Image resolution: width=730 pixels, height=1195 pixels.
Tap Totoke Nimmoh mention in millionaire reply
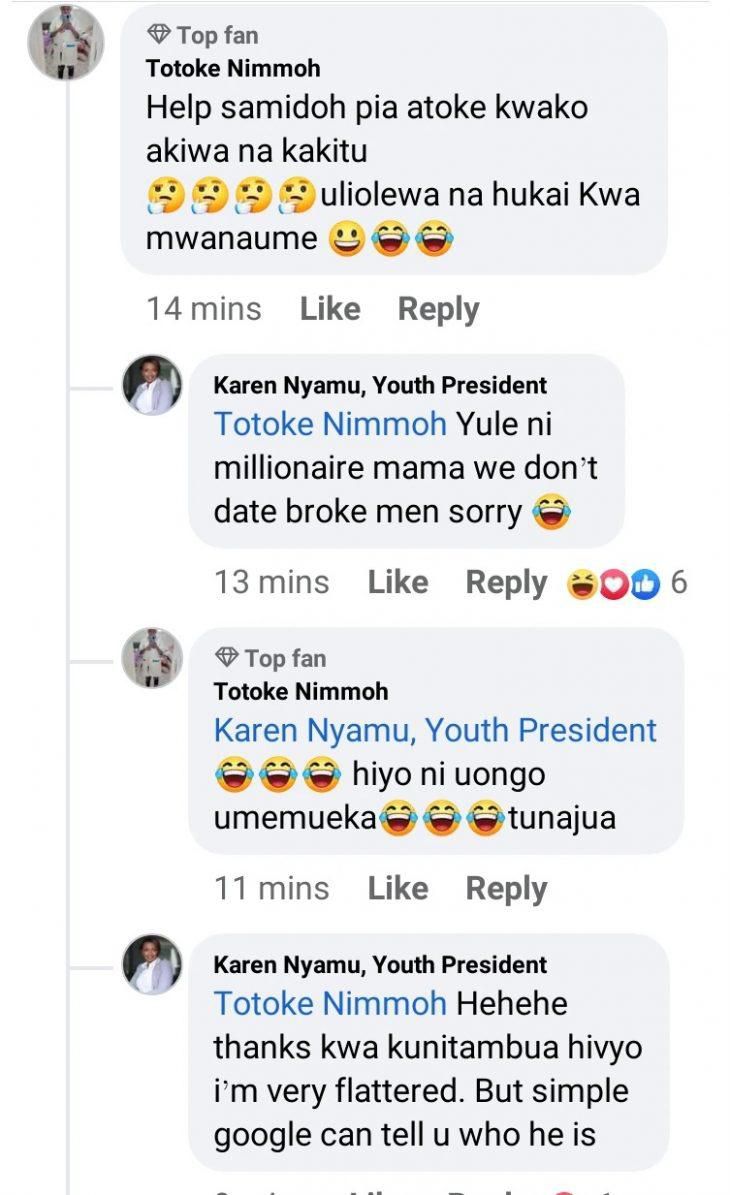(x=330, y=424)
